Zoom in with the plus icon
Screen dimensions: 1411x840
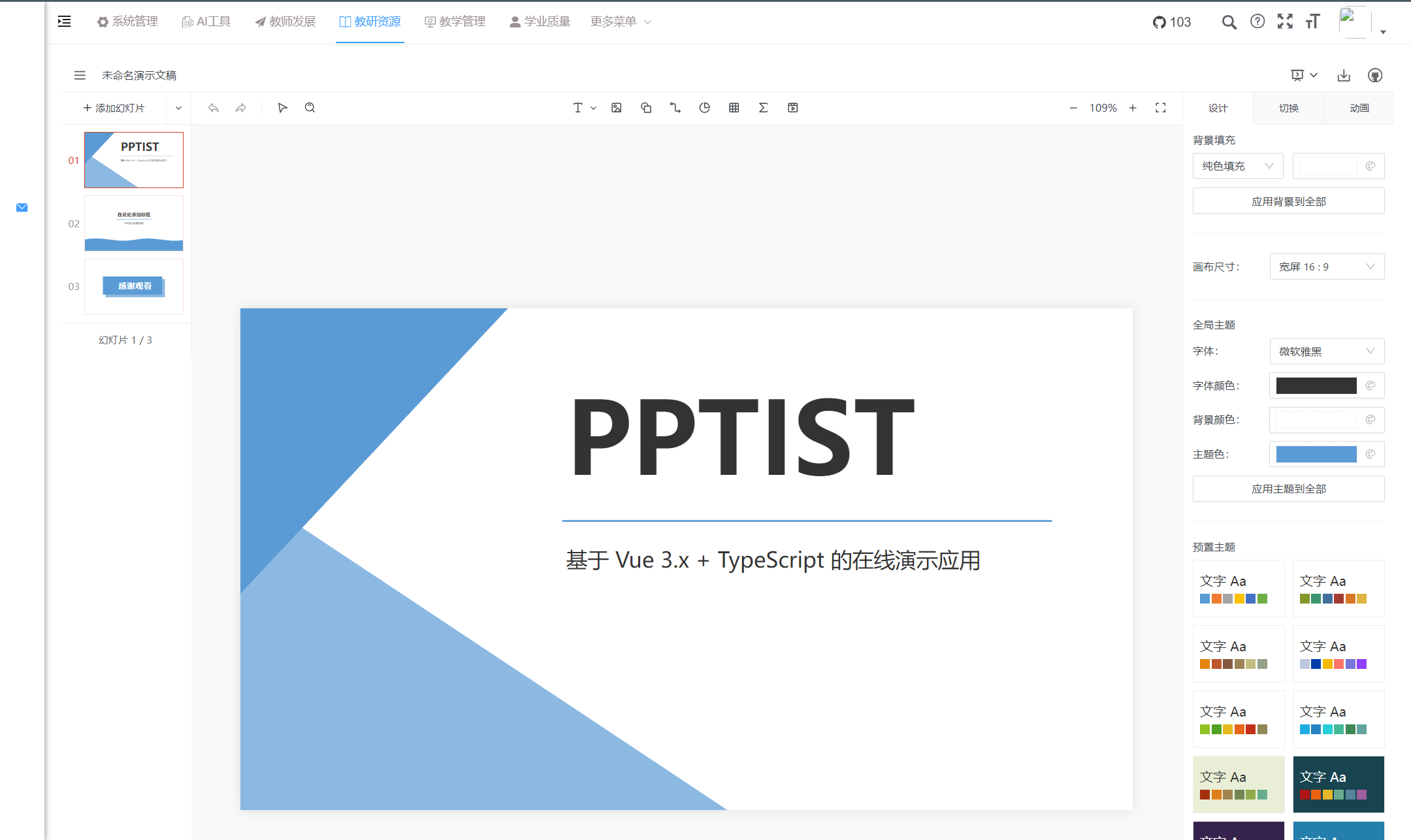click(1133, 108)
